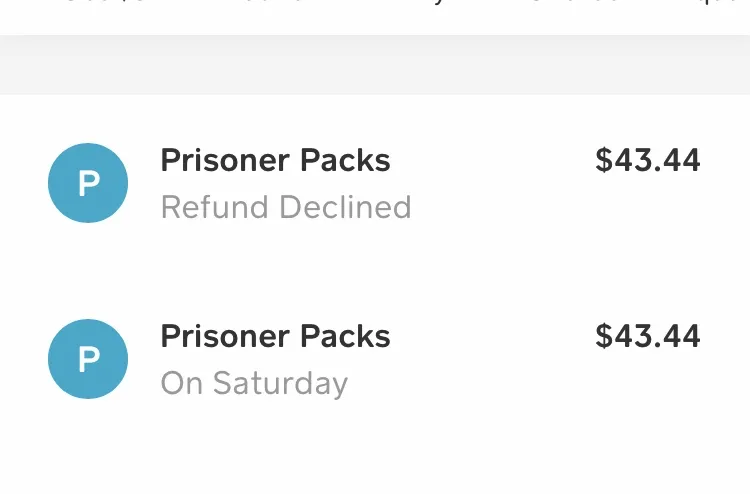Click the dollar sign of declined refund amount
Viewport: 750px width, 494px height.
coord(604,160)
